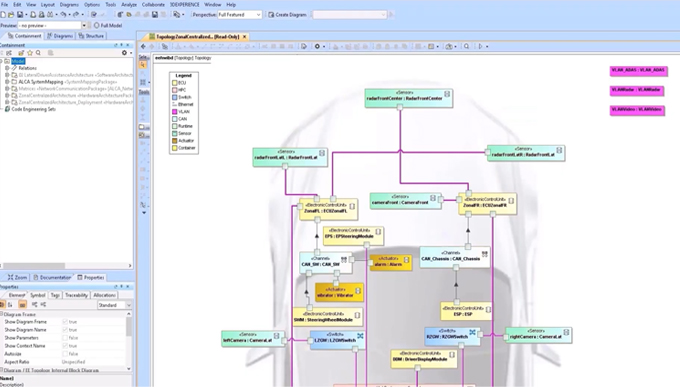Screen dimensions: 680x388
Task: Click the Print icon in main toolbar
Action: 42,15
